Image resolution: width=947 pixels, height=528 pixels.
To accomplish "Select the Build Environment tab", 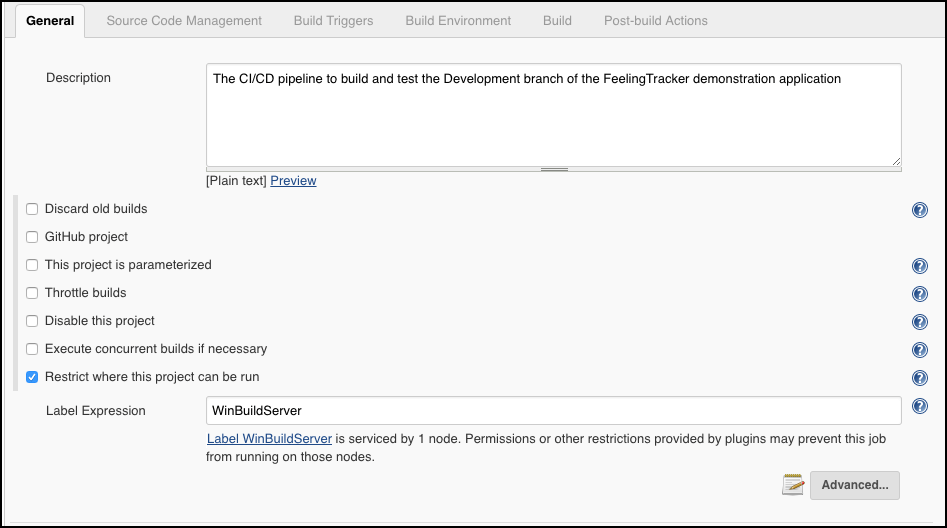I will pos(458,21).
